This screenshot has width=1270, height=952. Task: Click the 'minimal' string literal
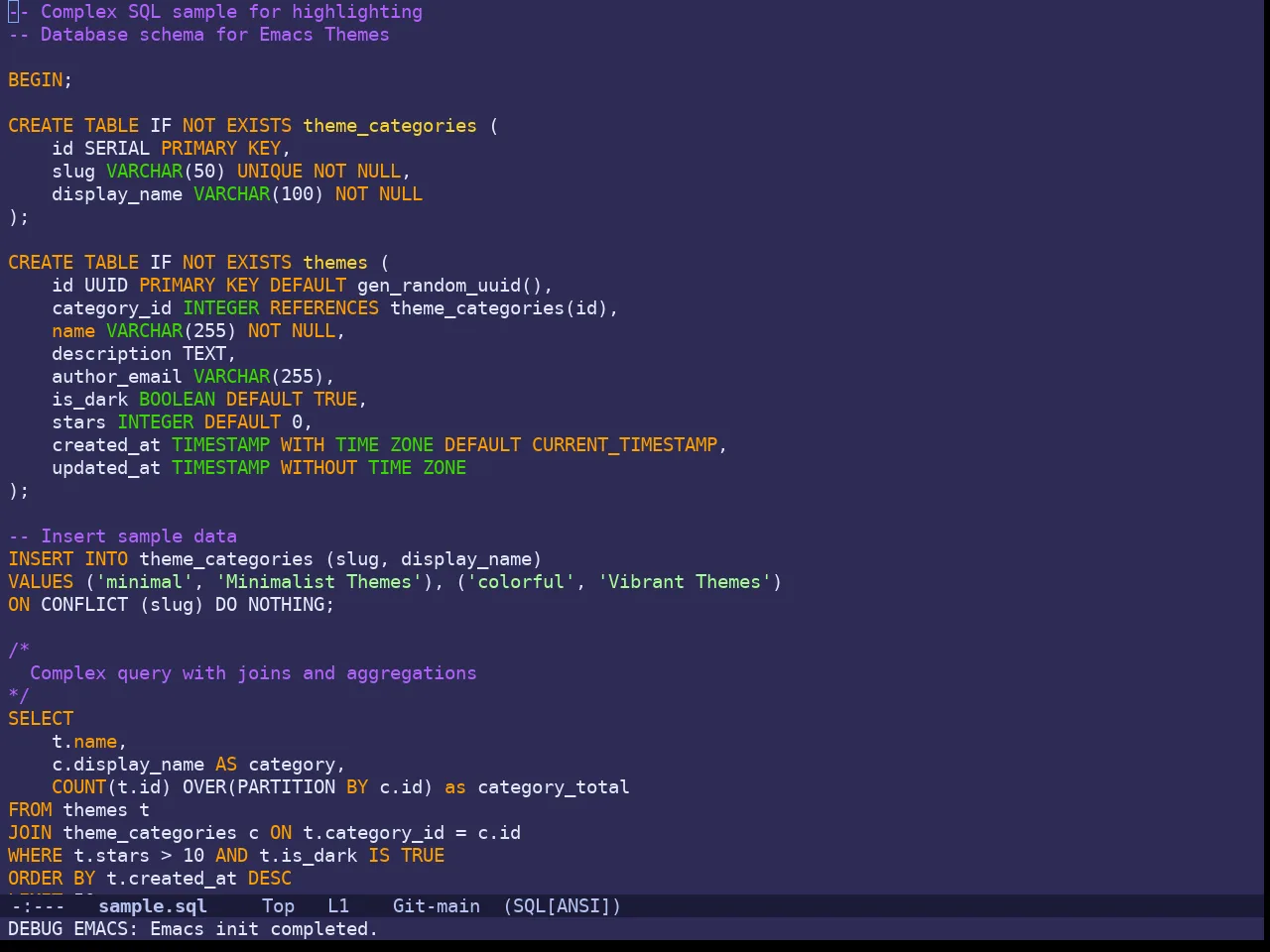pos(144,582)
